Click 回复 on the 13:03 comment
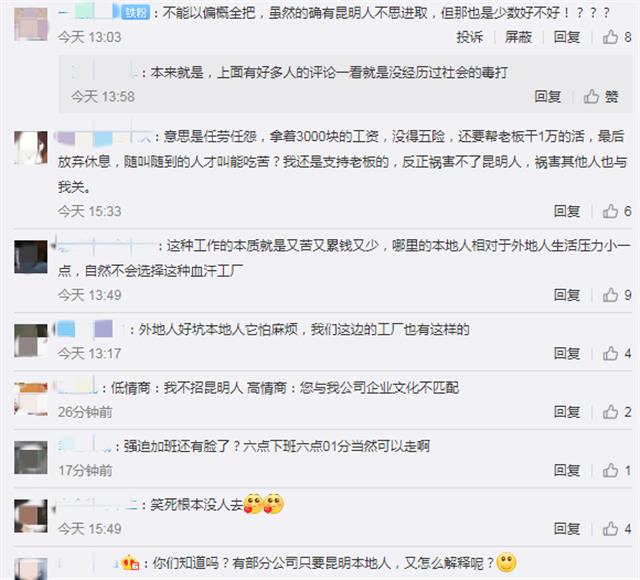 567,37
